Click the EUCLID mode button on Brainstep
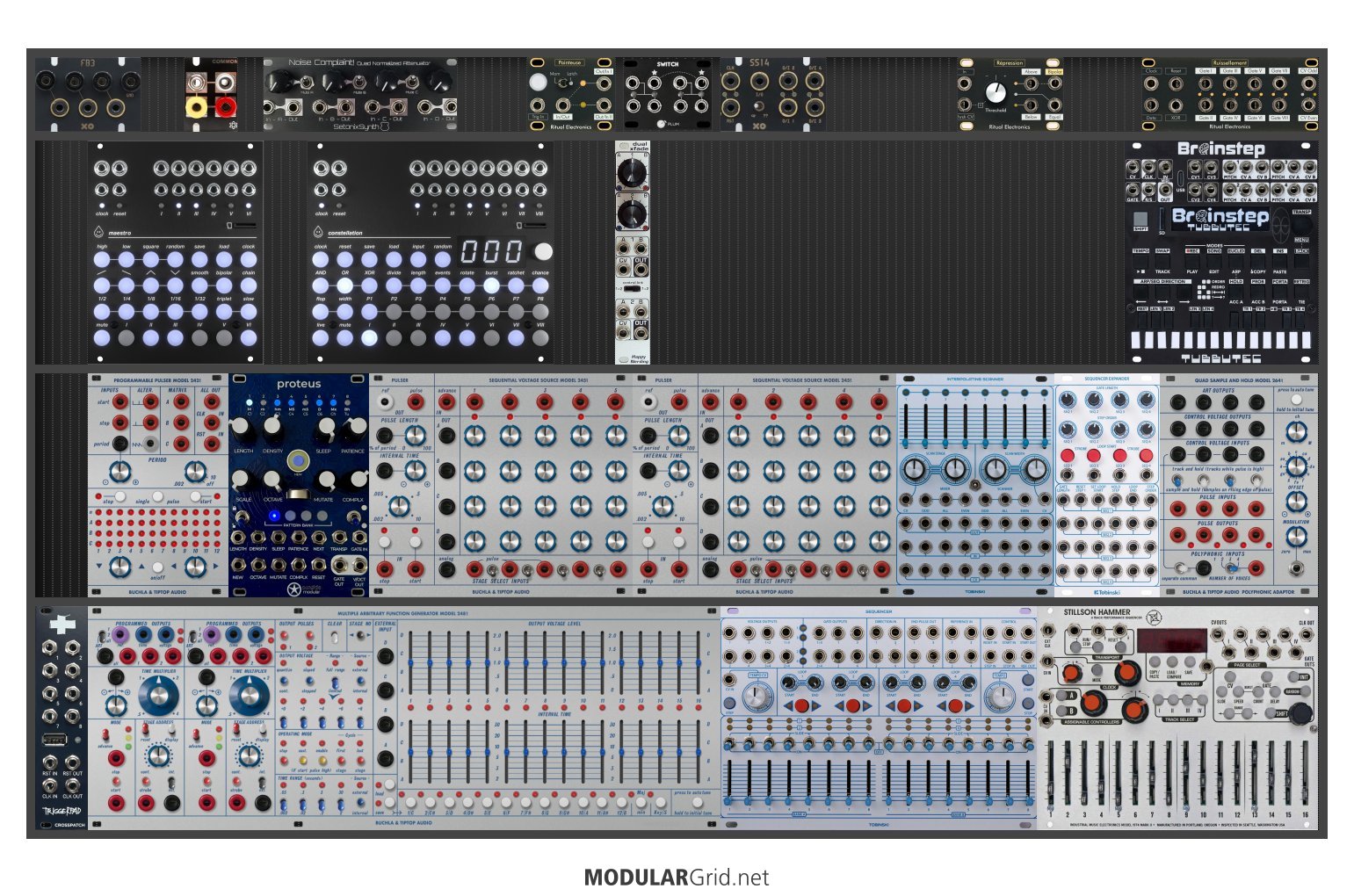The width and height of the screenshot is (1354, 896). point(1236,261)
